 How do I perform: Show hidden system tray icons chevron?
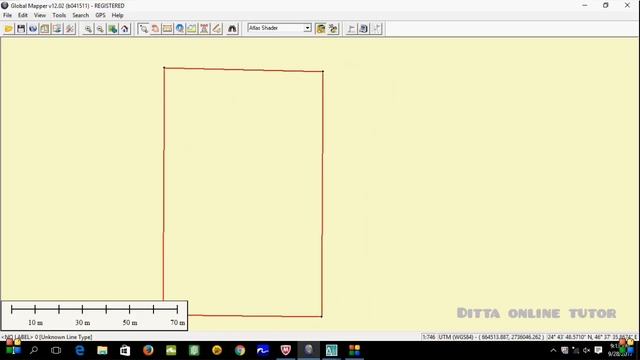[x=553, y=350]
